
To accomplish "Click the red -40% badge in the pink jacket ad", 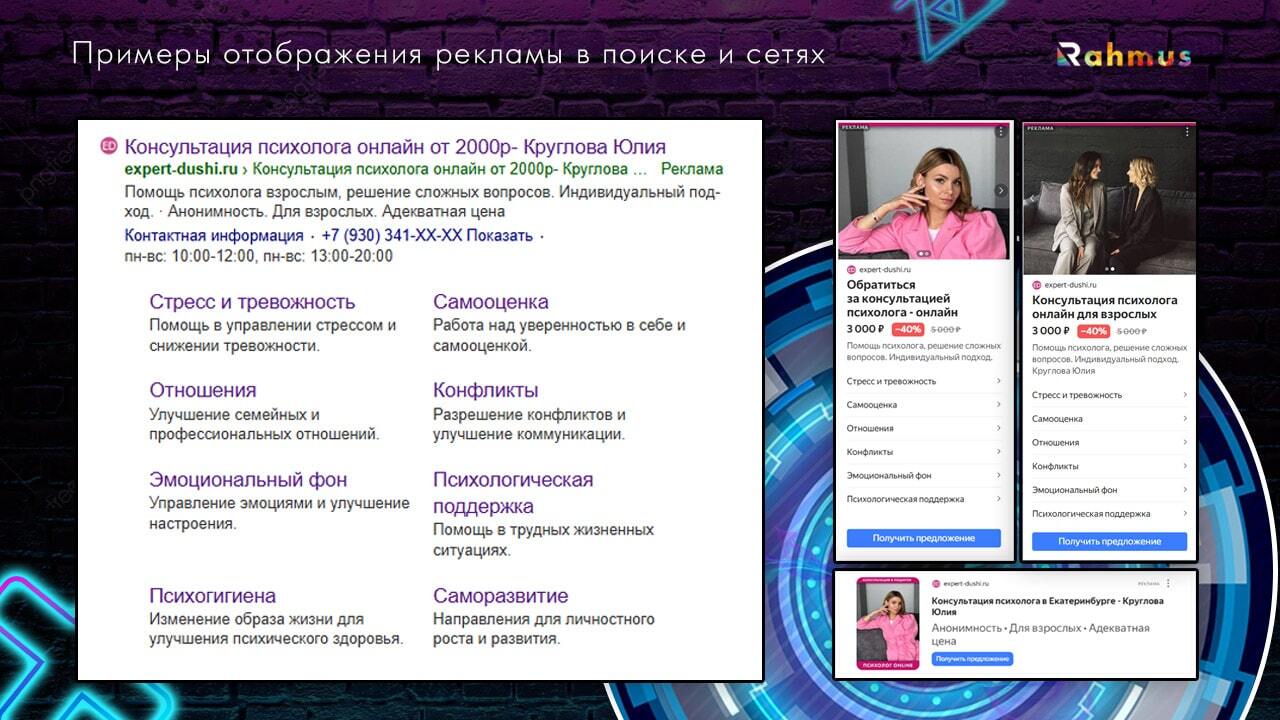I will [x=908, y=329].
